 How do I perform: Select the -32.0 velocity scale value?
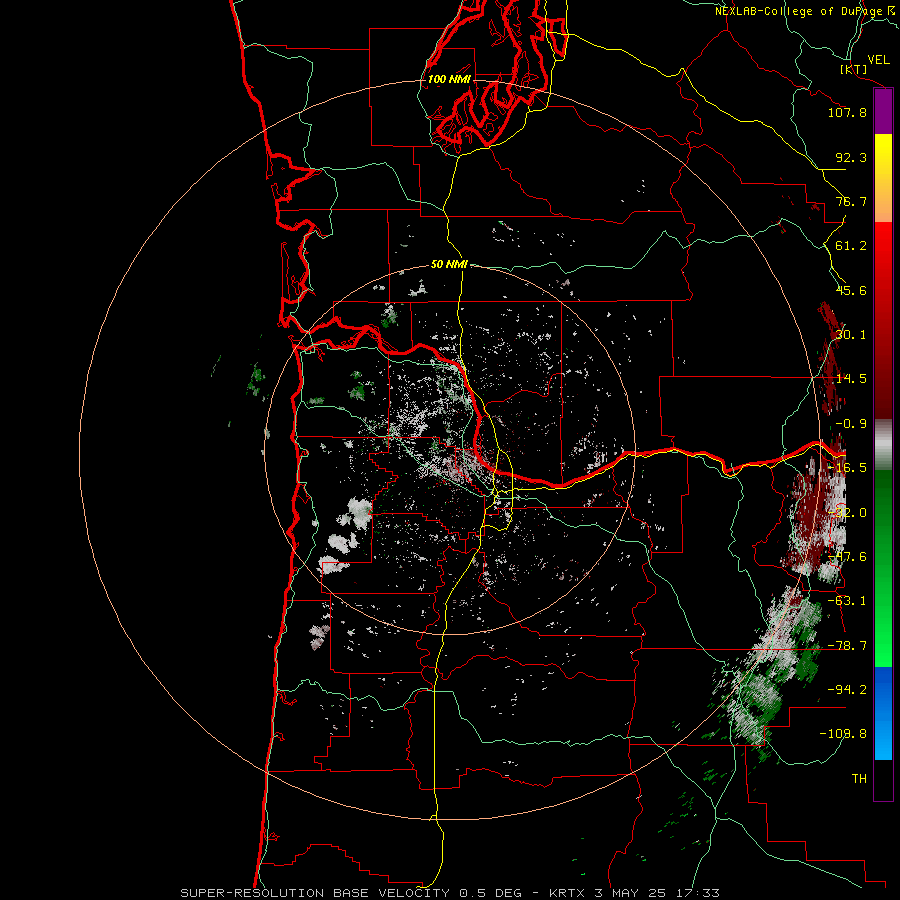[847, 513]
